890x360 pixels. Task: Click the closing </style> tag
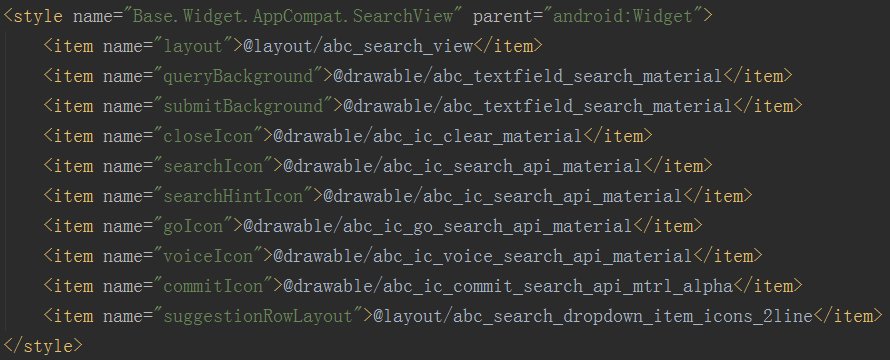pos(43,346)
